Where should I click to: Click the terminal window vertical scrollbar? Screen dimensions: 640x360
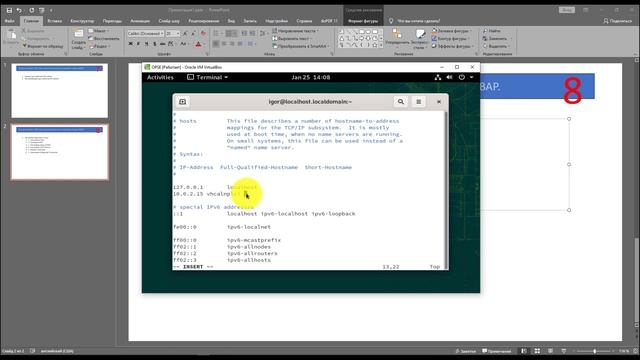(x=446, y=190)
